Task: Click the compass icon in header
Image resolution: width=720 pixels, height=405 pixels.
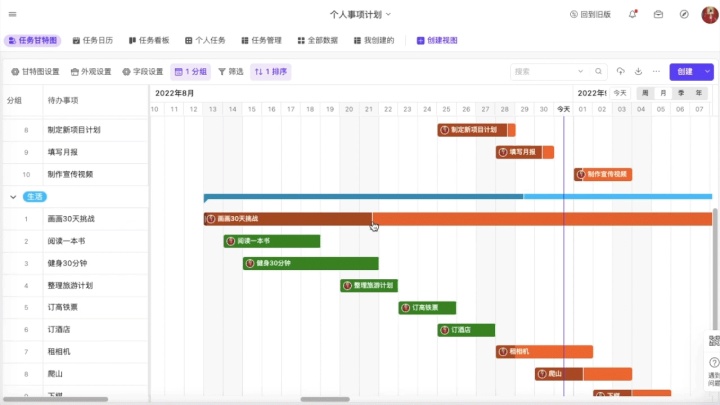Action: (684, 14)
